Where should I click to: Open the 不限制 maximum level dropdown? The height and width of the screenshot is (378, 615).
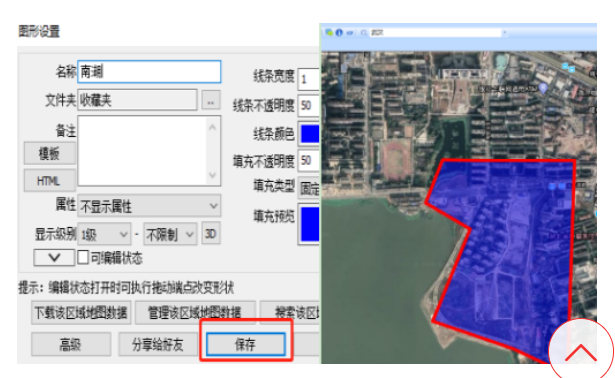pos(170,234)
